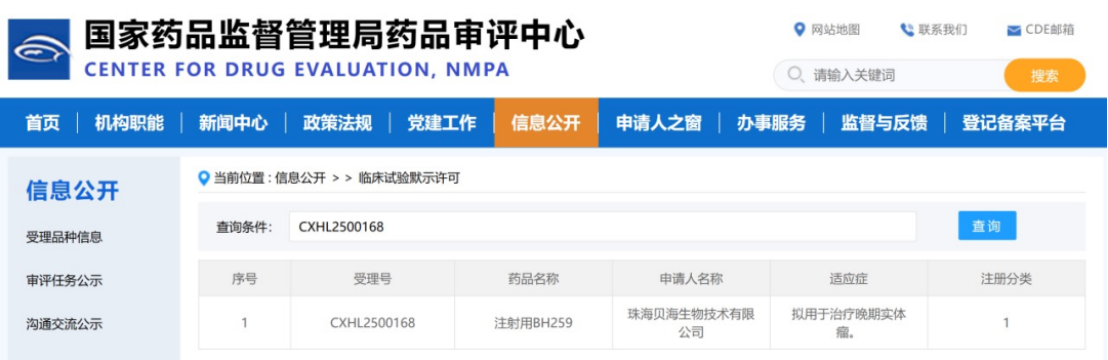Open the 机构职能 menu
This screenshot has height=360, width=1108.
click(129, 123)
